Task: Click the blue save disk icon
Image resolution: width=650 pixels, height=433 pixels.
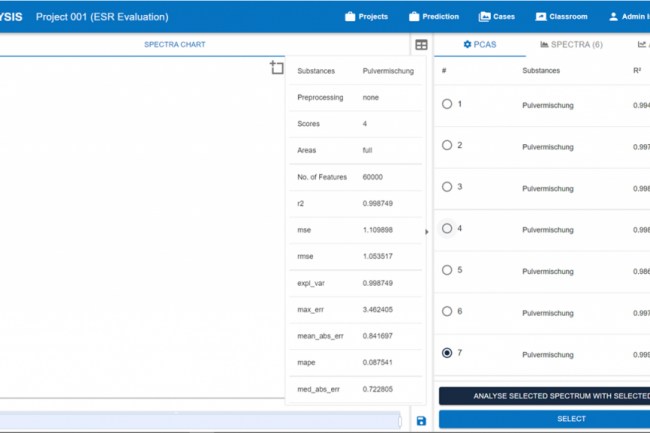Action: pos(421,421)
